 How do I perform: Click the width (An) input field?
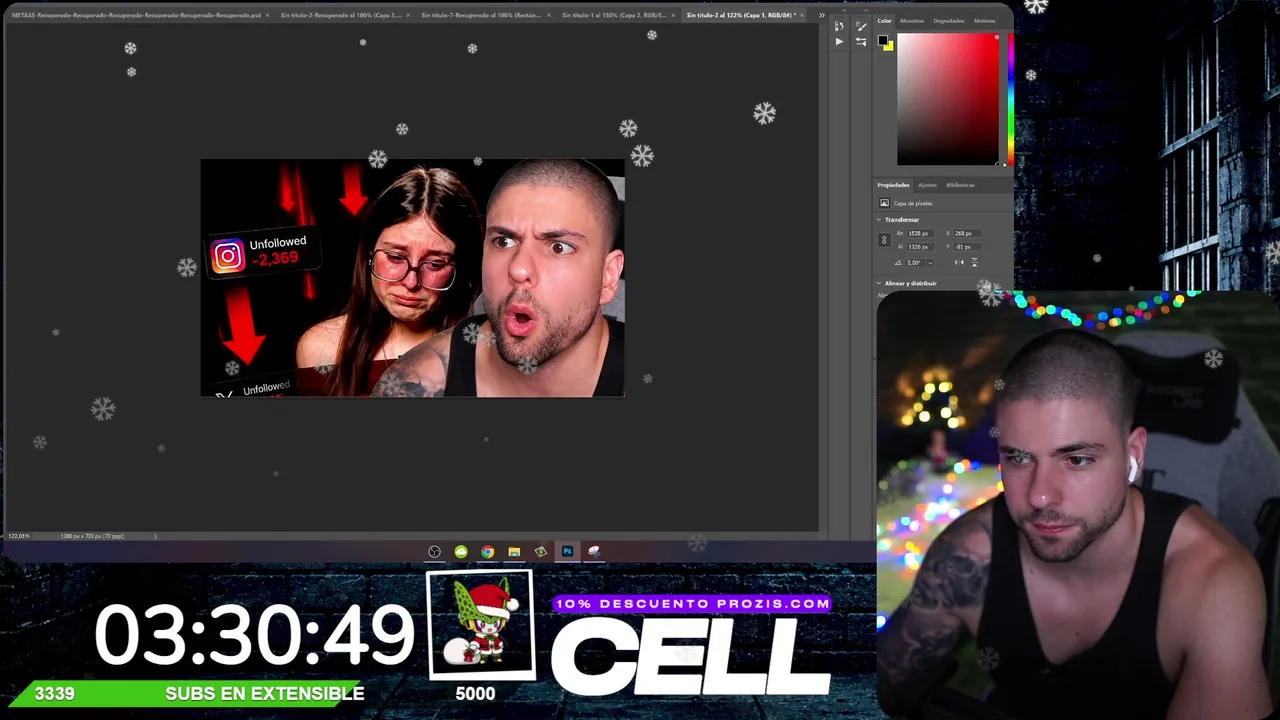(919, 233)
